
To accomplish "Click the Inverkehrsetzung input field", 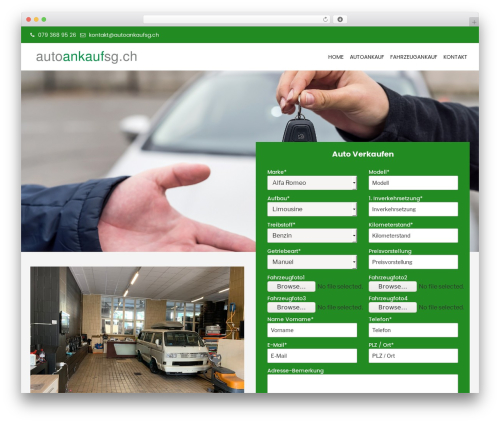I will [413, 209].
